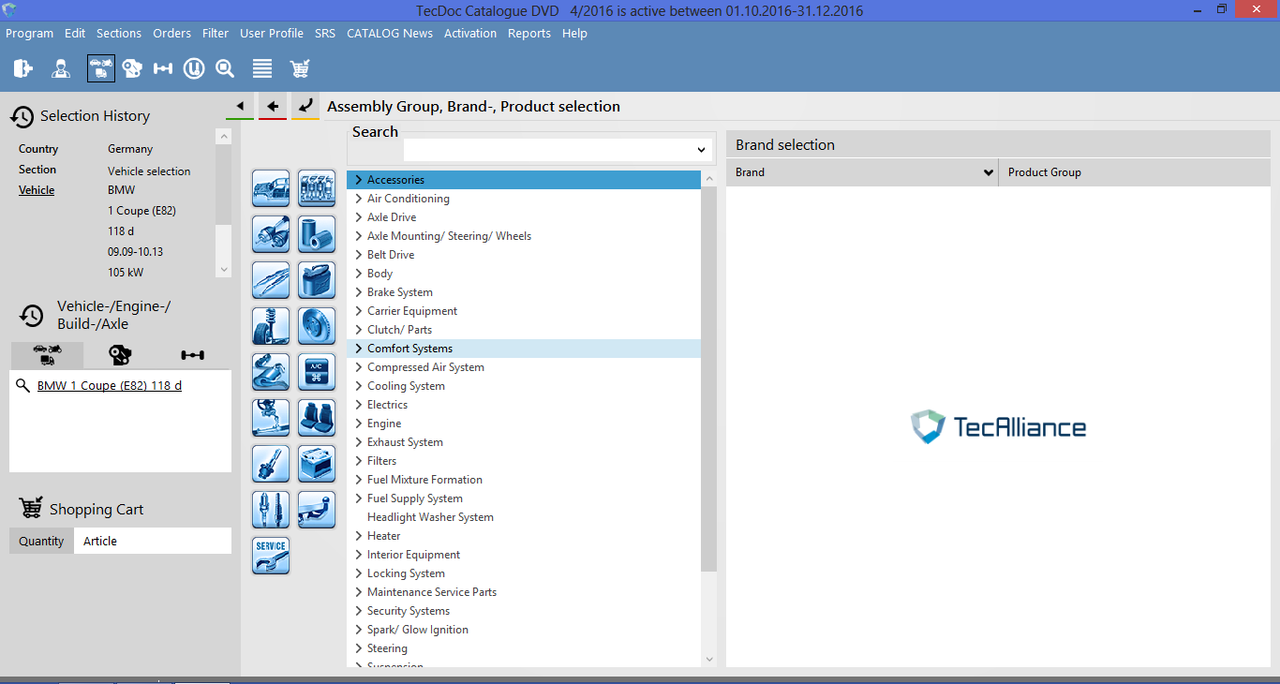This screenshot has height=684, width=1280.
Task: Select Maintenance Service Parts entry
Action: point(432,592)
